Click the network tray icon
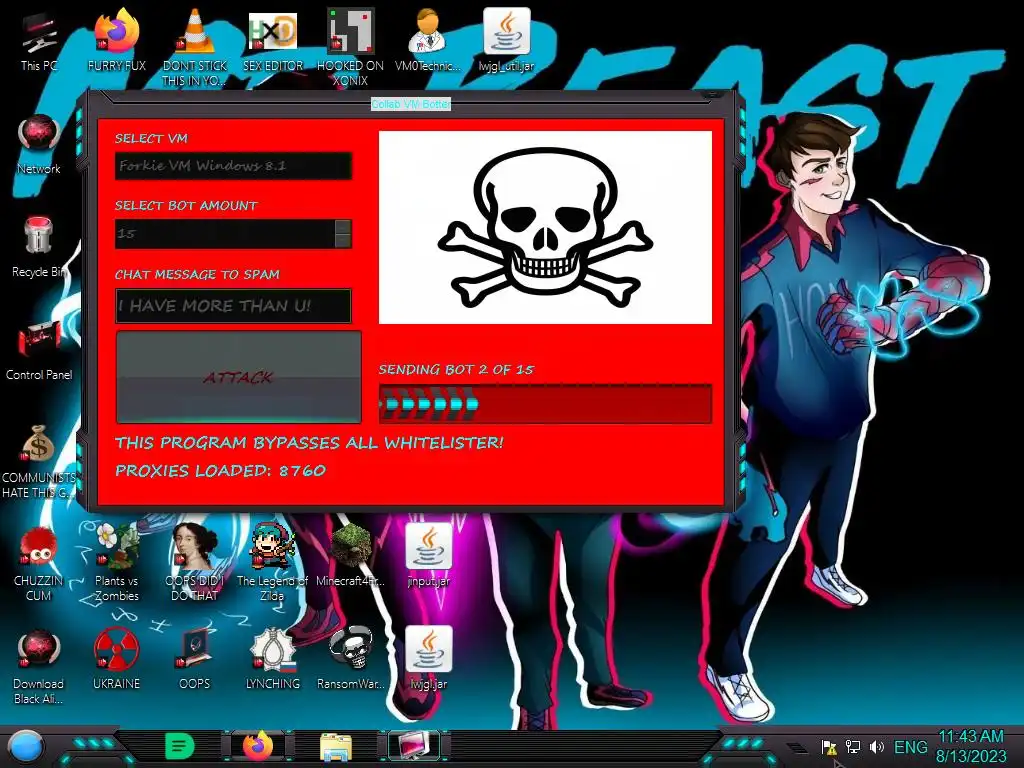Viewport: 1024px width, 768px height. (853, 746)
